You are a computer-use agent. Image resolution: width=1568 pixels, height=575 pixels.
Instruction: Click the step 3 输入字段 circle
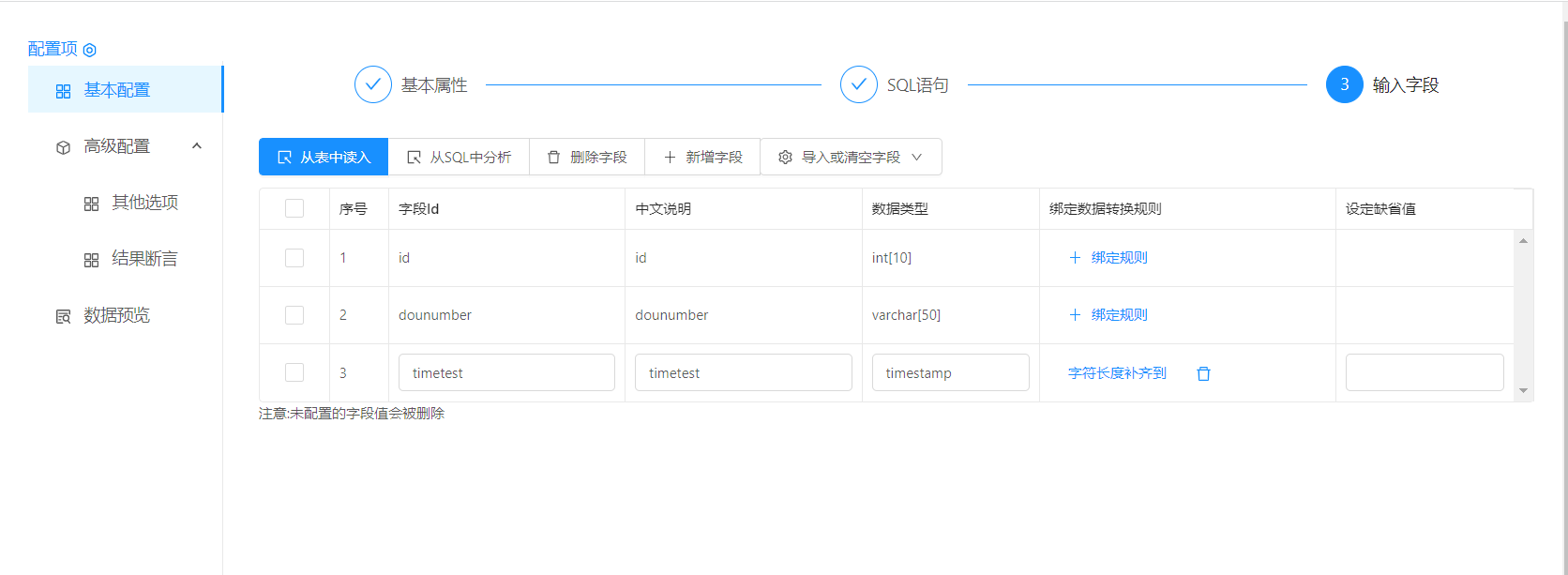pyautogui.click(x=1344, y=84)
